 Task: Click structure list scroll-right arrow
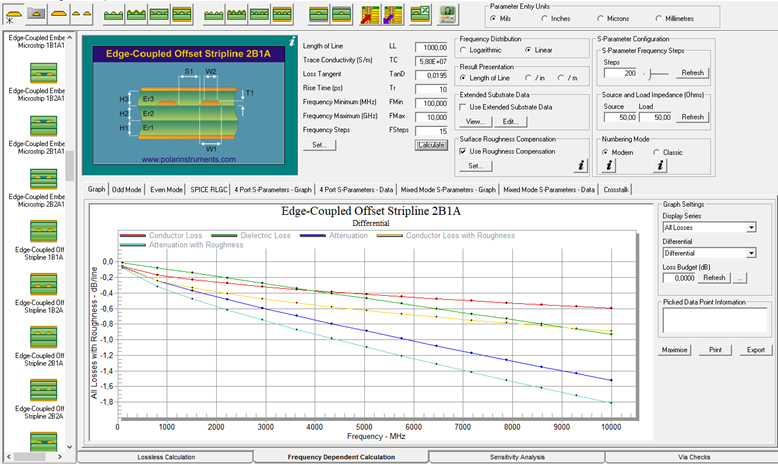[x=60, y=457]
